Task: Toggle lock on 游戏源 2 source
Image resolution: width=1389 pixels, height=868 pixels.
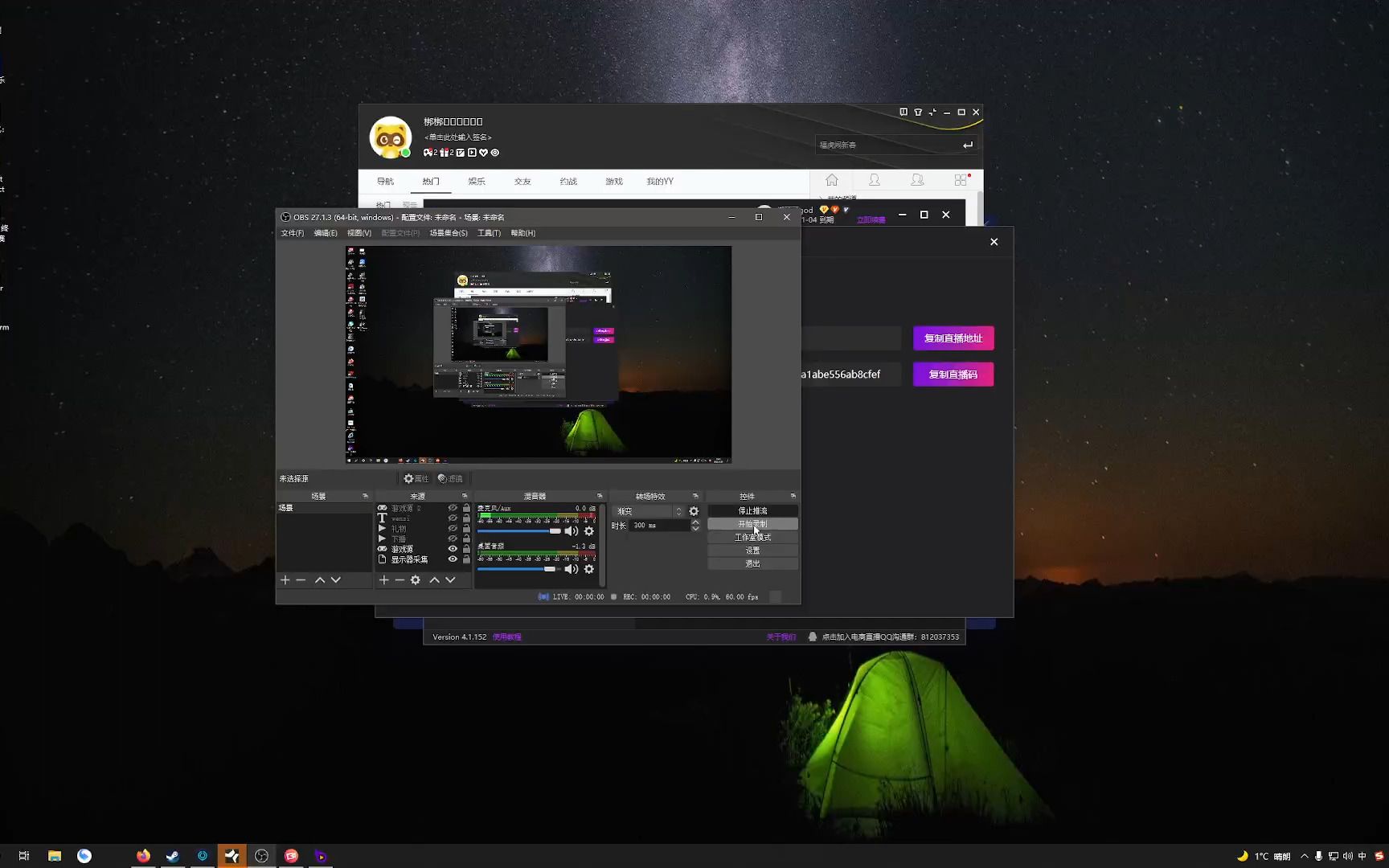Action: point(466,508)
